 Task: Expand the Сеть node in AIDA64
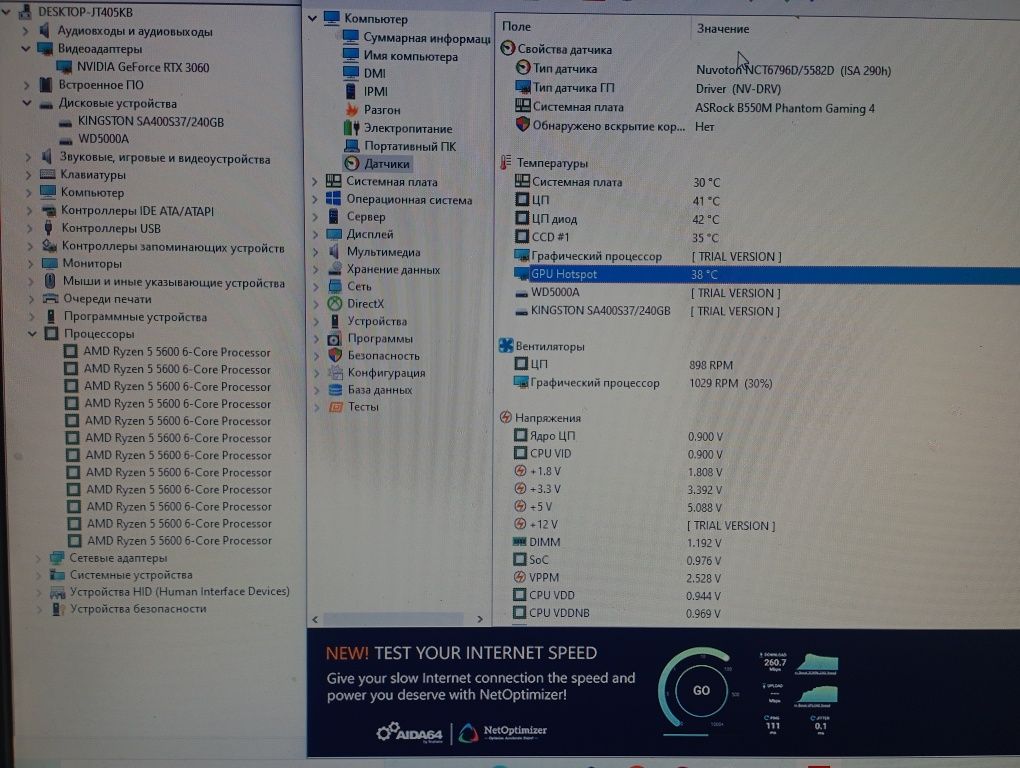pos(316,286)
